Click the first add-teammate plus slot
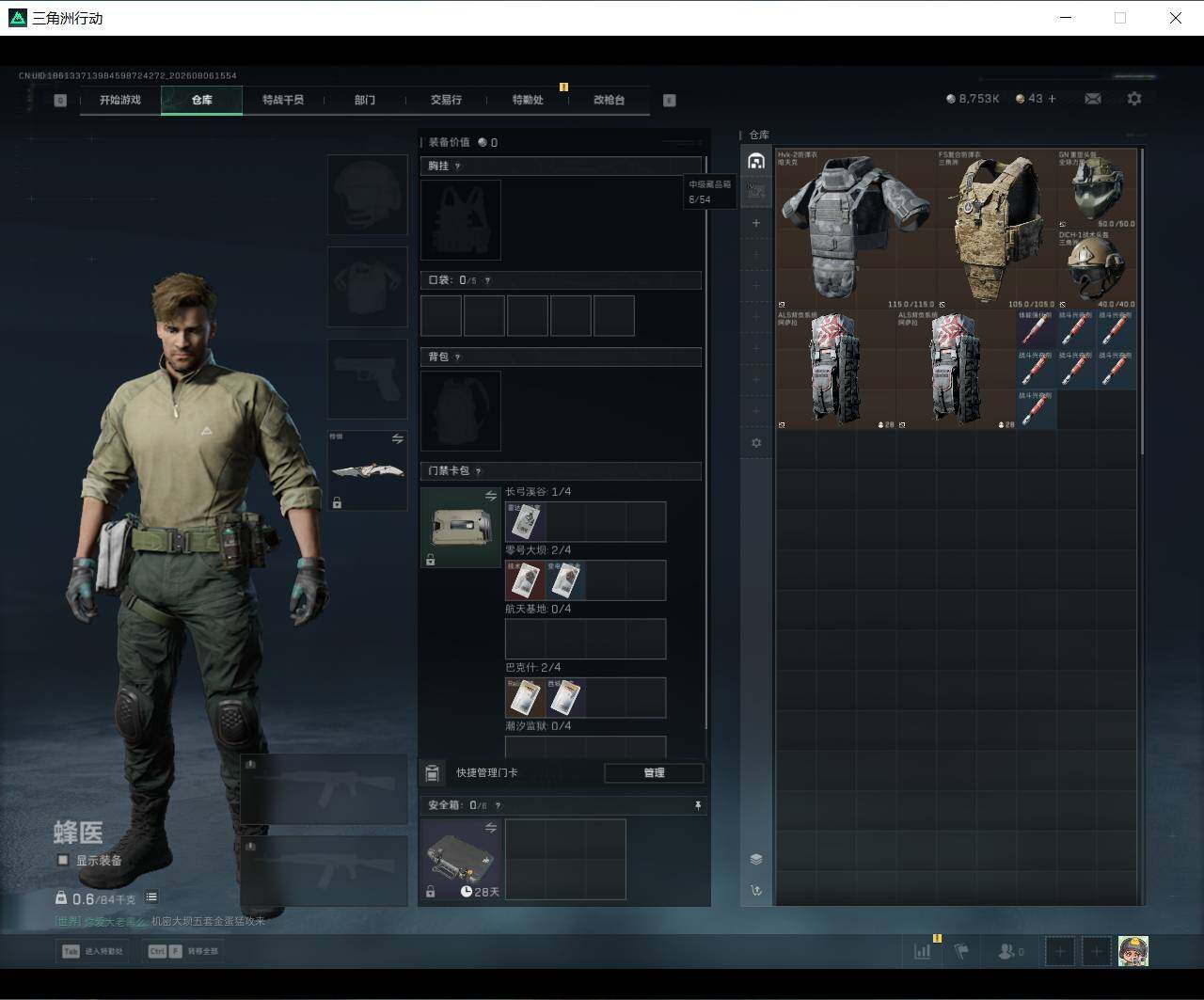 coord(1059,951)
